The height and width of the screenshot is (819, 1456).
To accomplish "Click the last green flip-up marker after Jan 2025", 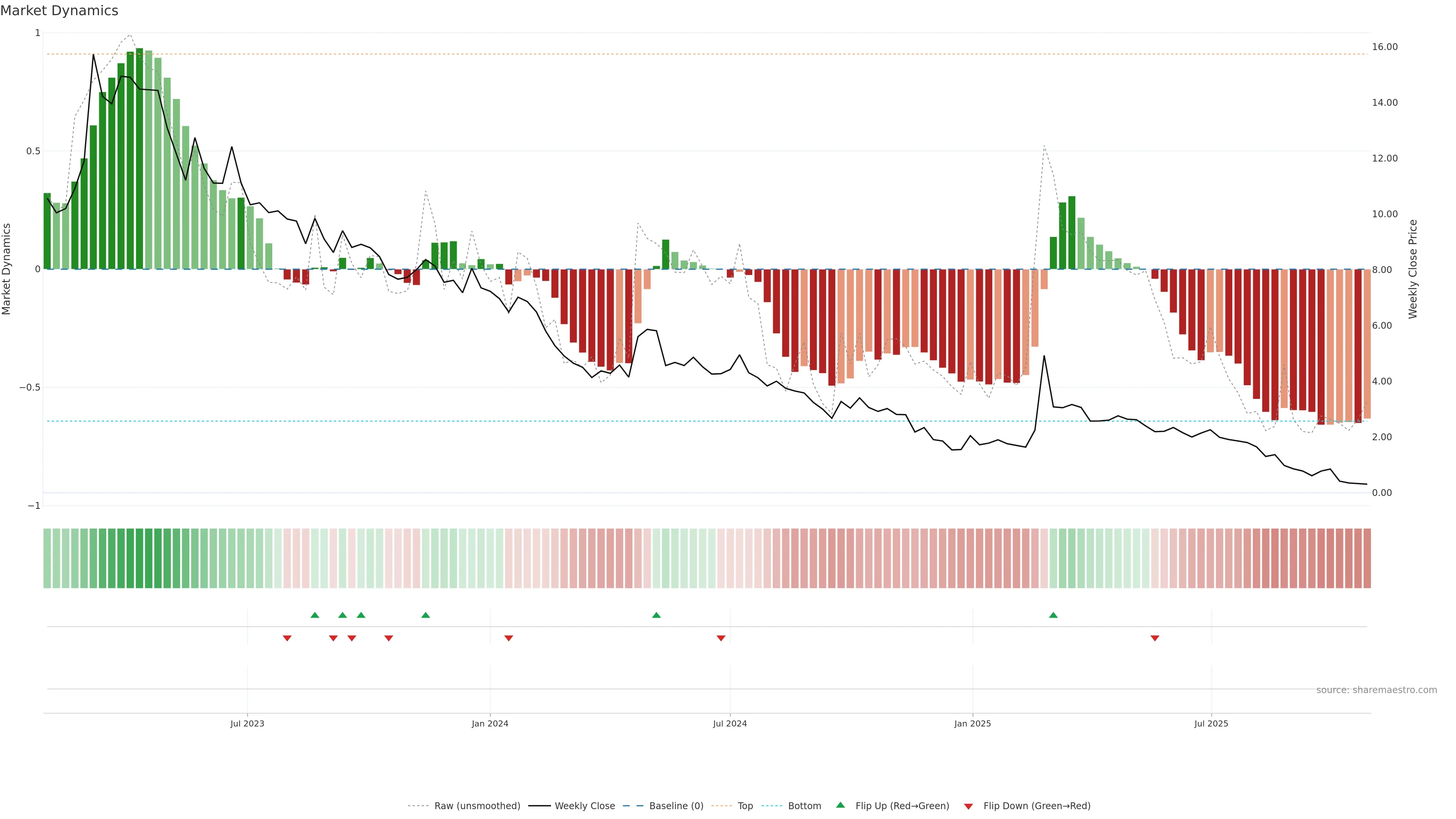I will point(1053,615).
